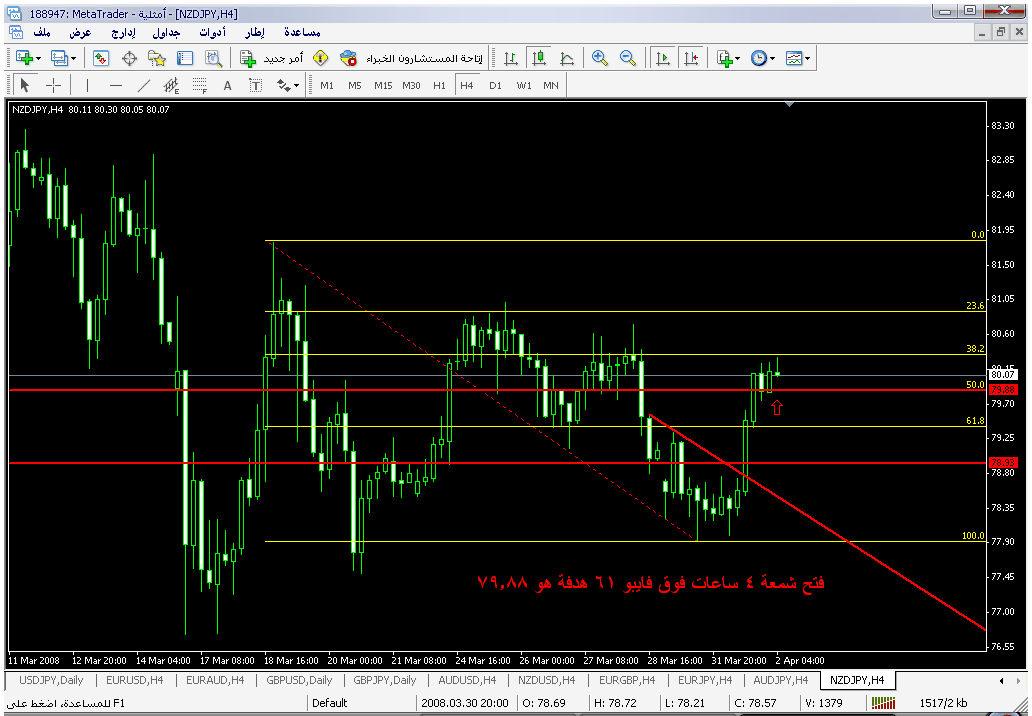Zoom out the chart with minus magnifier
The height and width of the screenshot is (716, 1032).
click(628, 58)
